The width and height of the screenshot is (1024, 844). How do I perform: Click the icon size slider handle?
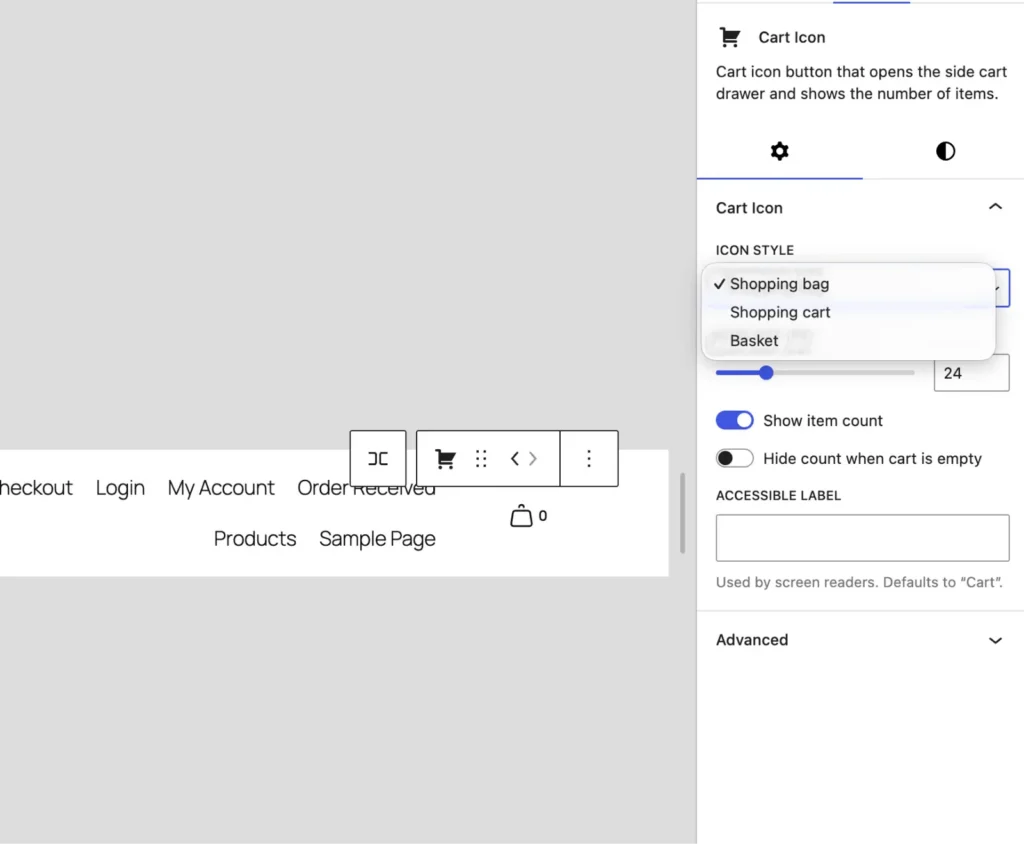pyautogui.click(x=766, y=373)
